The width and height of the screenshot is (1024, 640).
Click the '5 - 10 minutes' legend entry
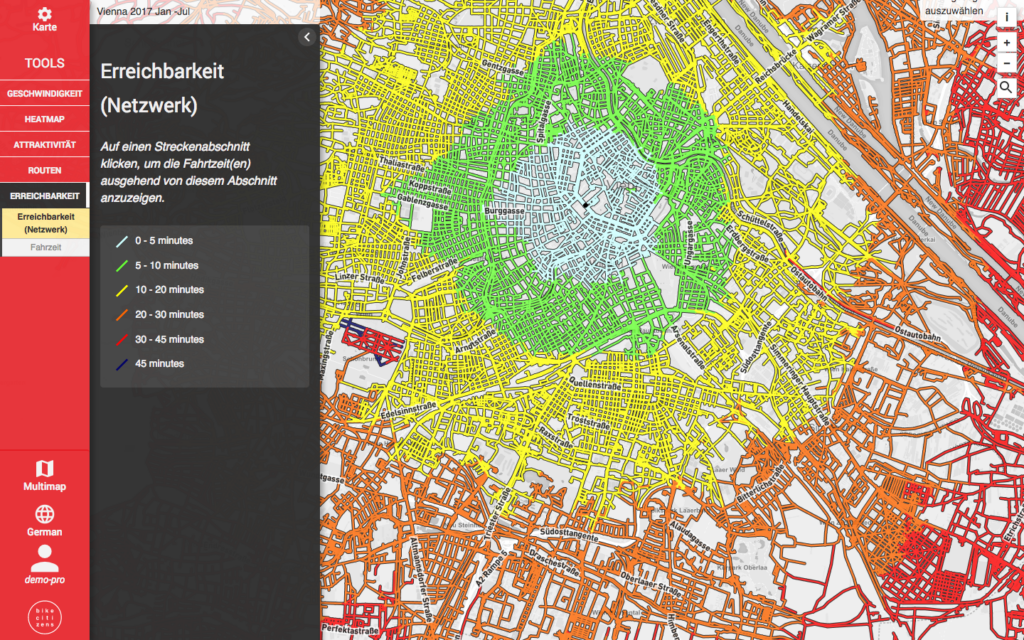click(x=157, y=265)
